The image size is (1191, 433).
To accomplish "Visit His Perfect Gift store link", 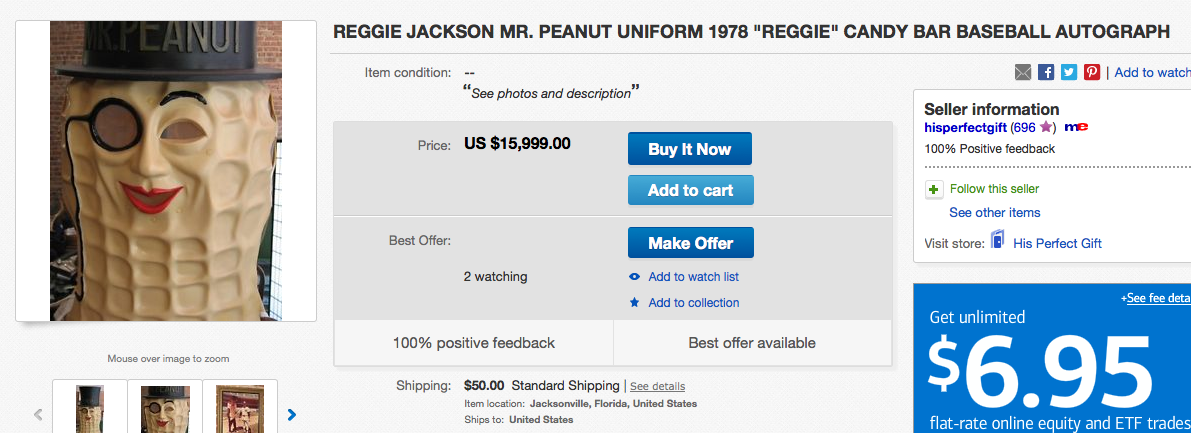I will pos(1057,243).
